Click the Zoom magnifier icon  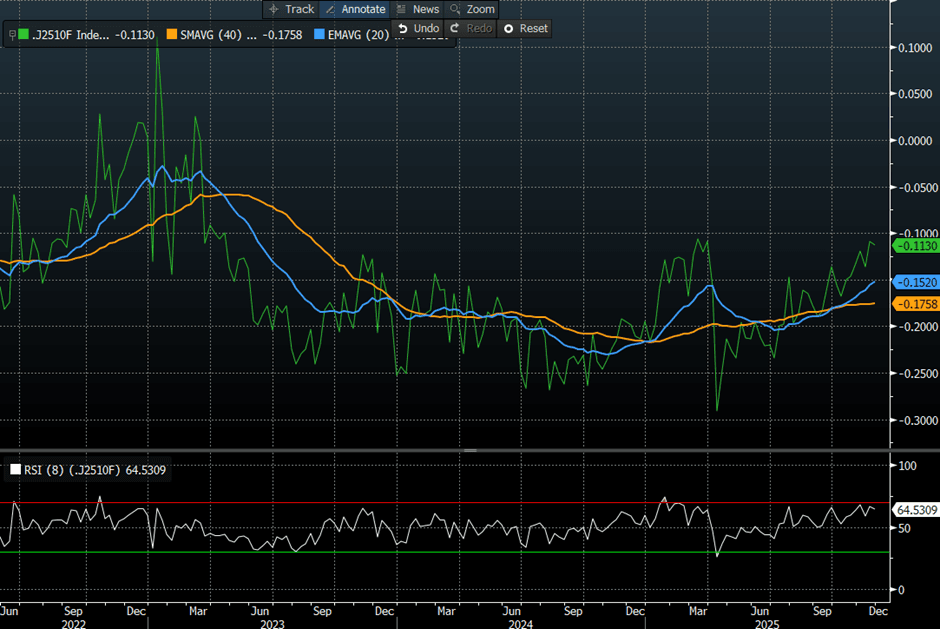pos(455,9)
